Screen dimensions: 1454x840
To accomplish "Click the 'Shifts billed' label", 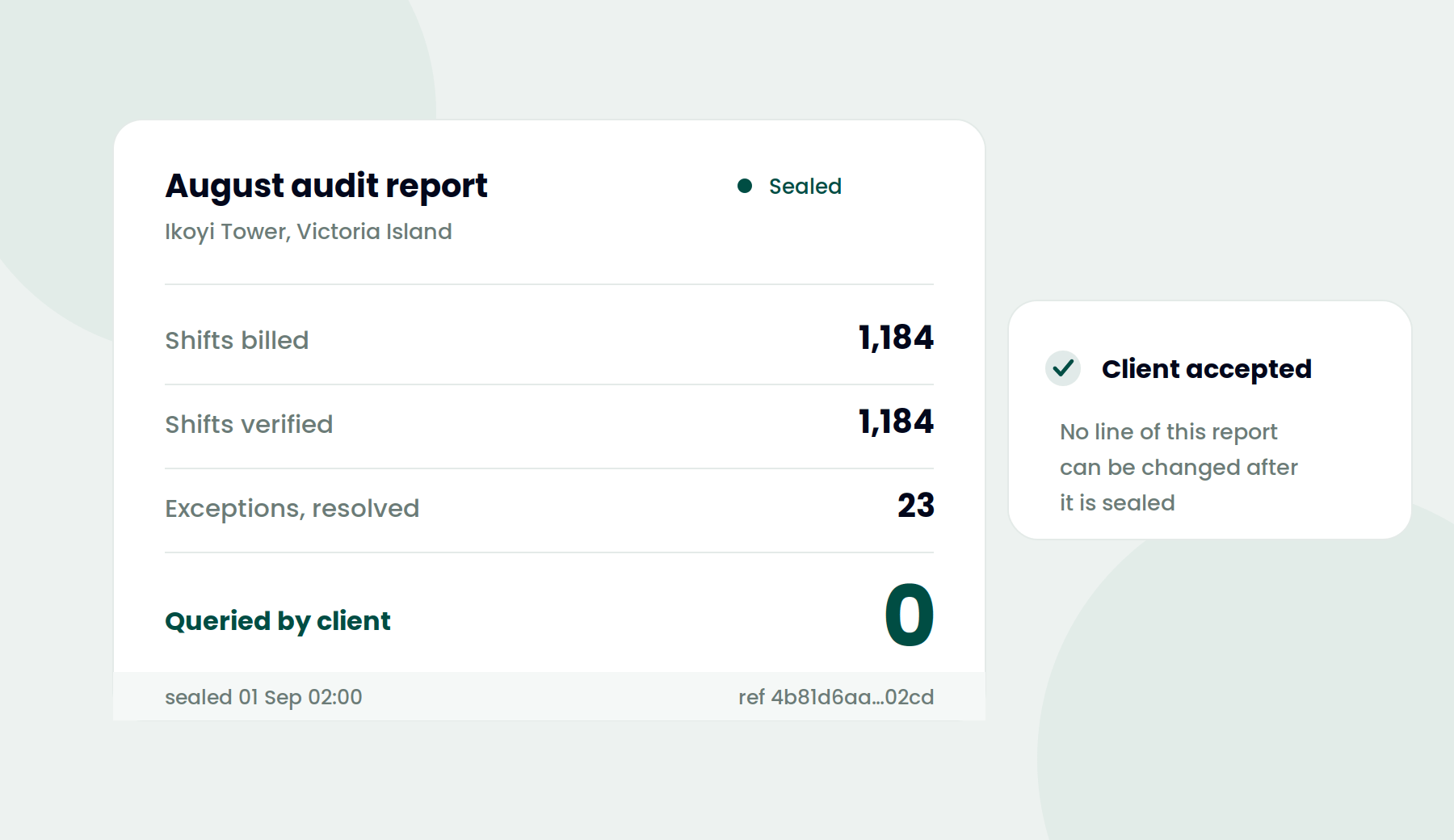I will (x=237, y=340).
